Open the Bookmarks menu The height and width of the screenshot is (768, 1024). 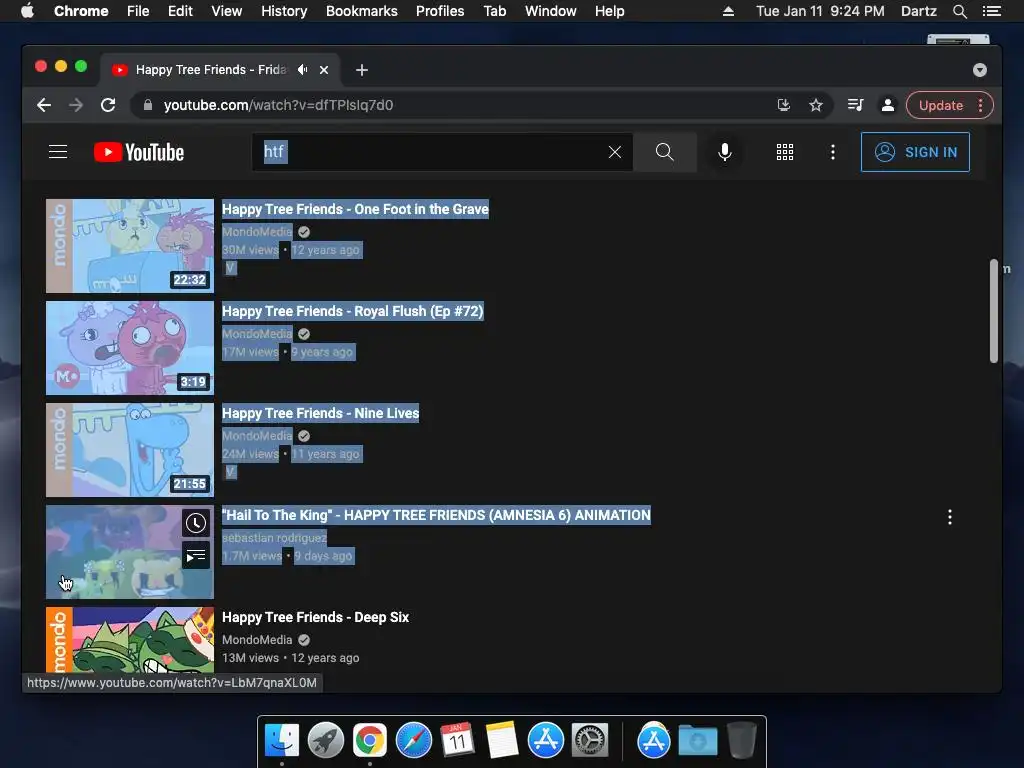click(362, 11)
